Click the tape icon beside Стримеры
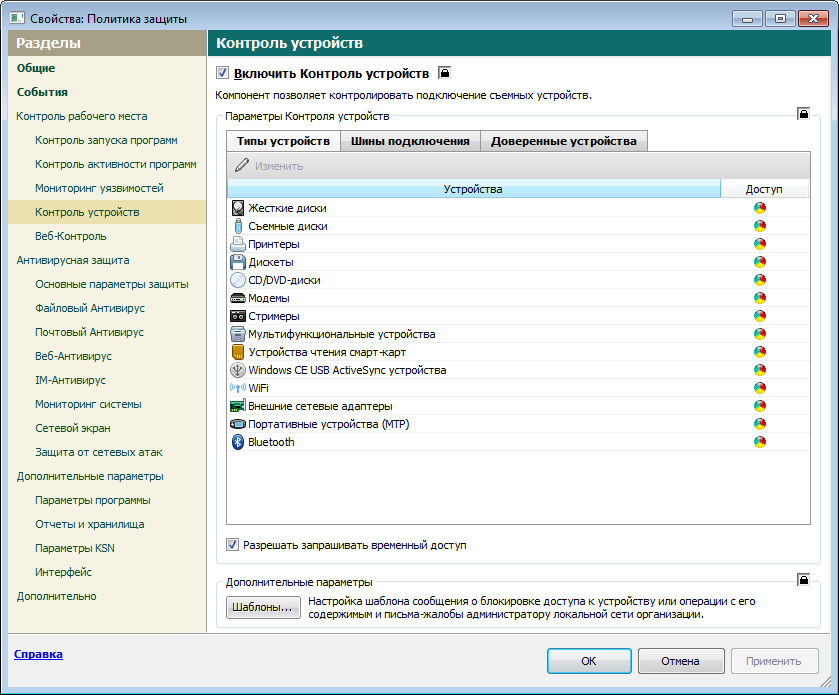This screenshot has width=839, height=695. click(238, 316)
